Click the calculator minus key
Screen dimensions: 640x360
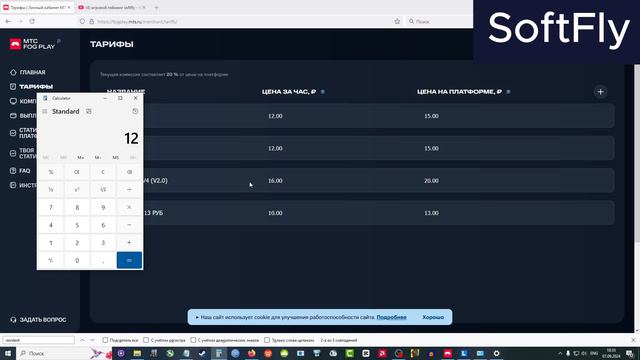coord(129,225)
